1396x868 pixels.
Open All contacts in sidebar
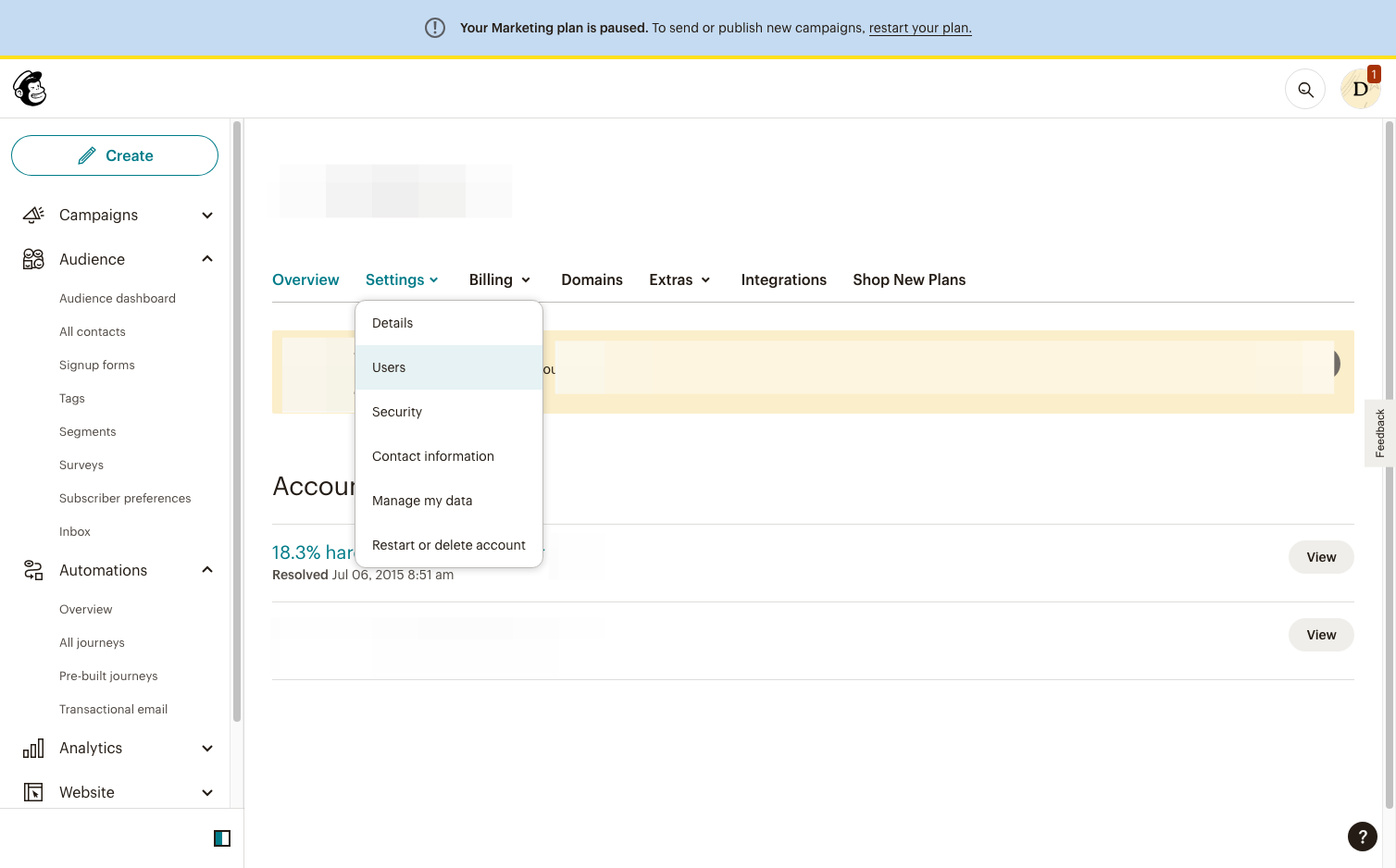(93, 331)
